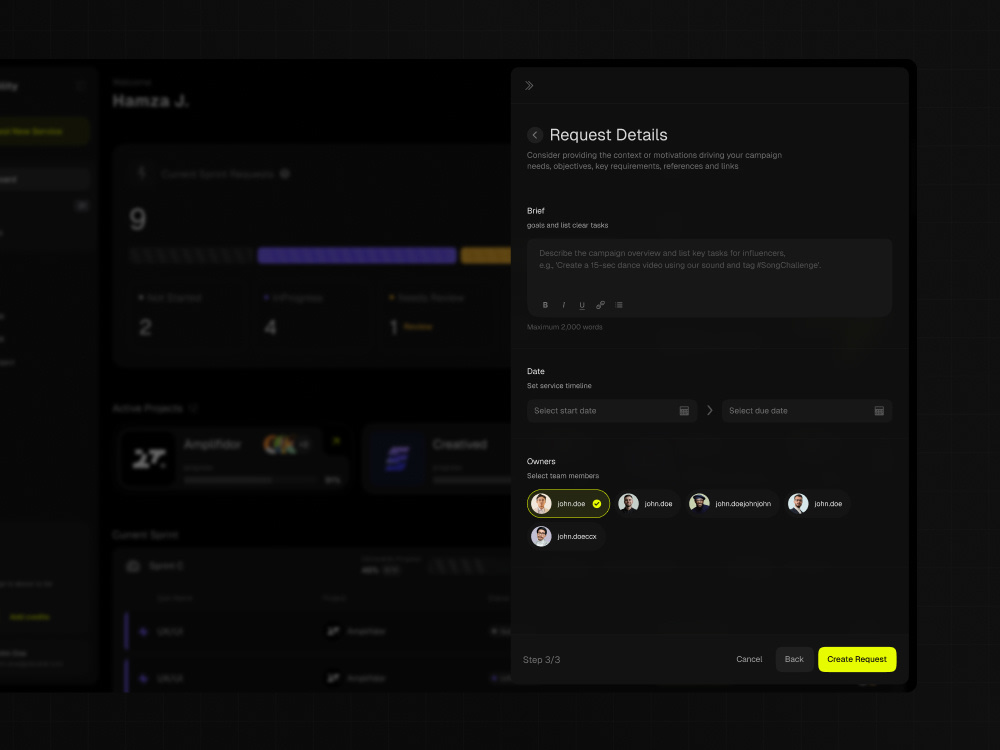Image resolution: width=1000 pixels, height=750 pixels.
Task: Apply underline formatting in Brief editor
Action: [582, 305]
